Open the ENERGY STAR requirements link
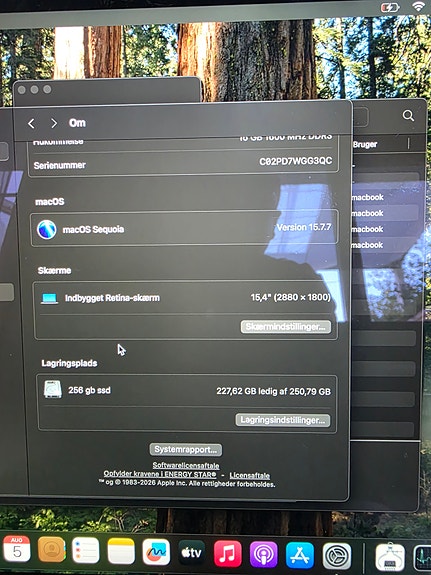This screenshot has width=431, height=575. click(160, 474)
